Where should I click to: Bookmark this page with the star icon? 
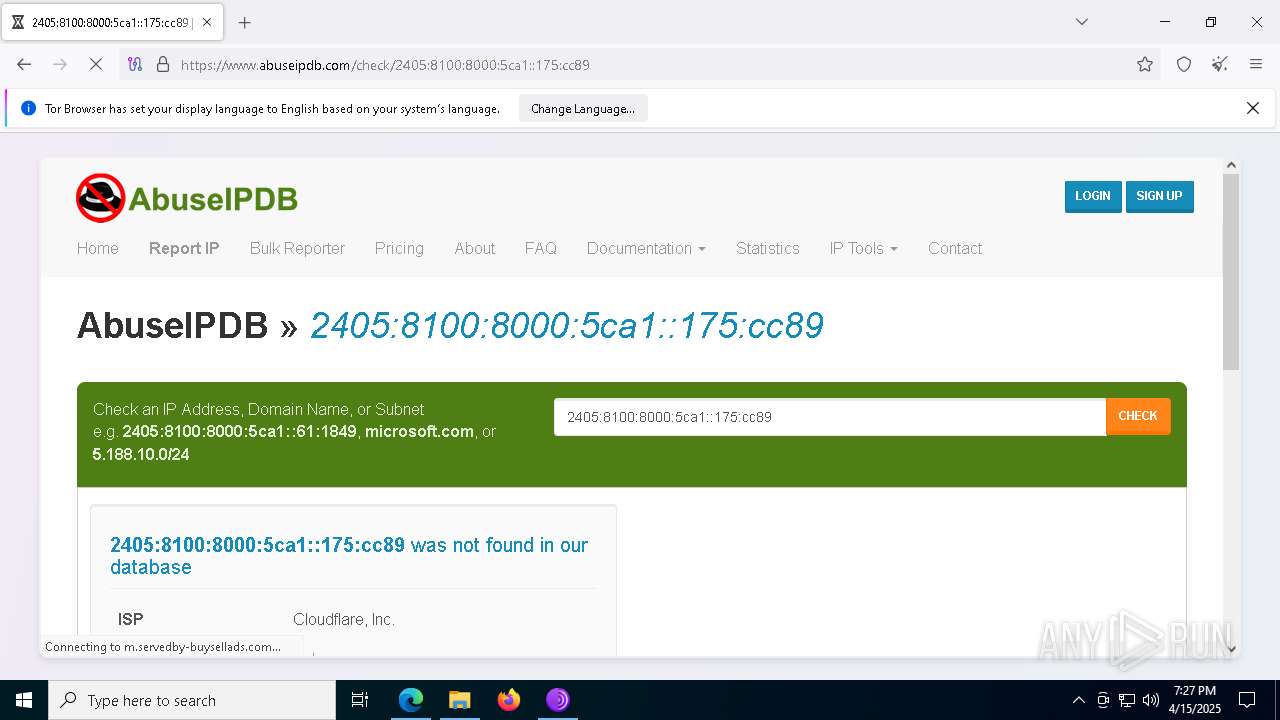[x=1145, y=64]
